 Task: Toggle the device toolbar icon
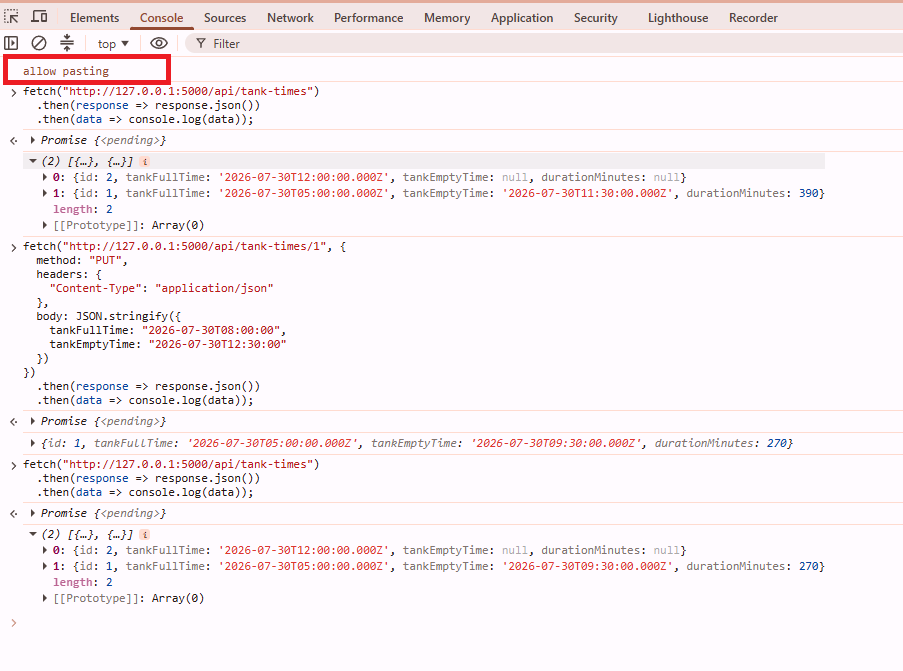tap(39, 17)
